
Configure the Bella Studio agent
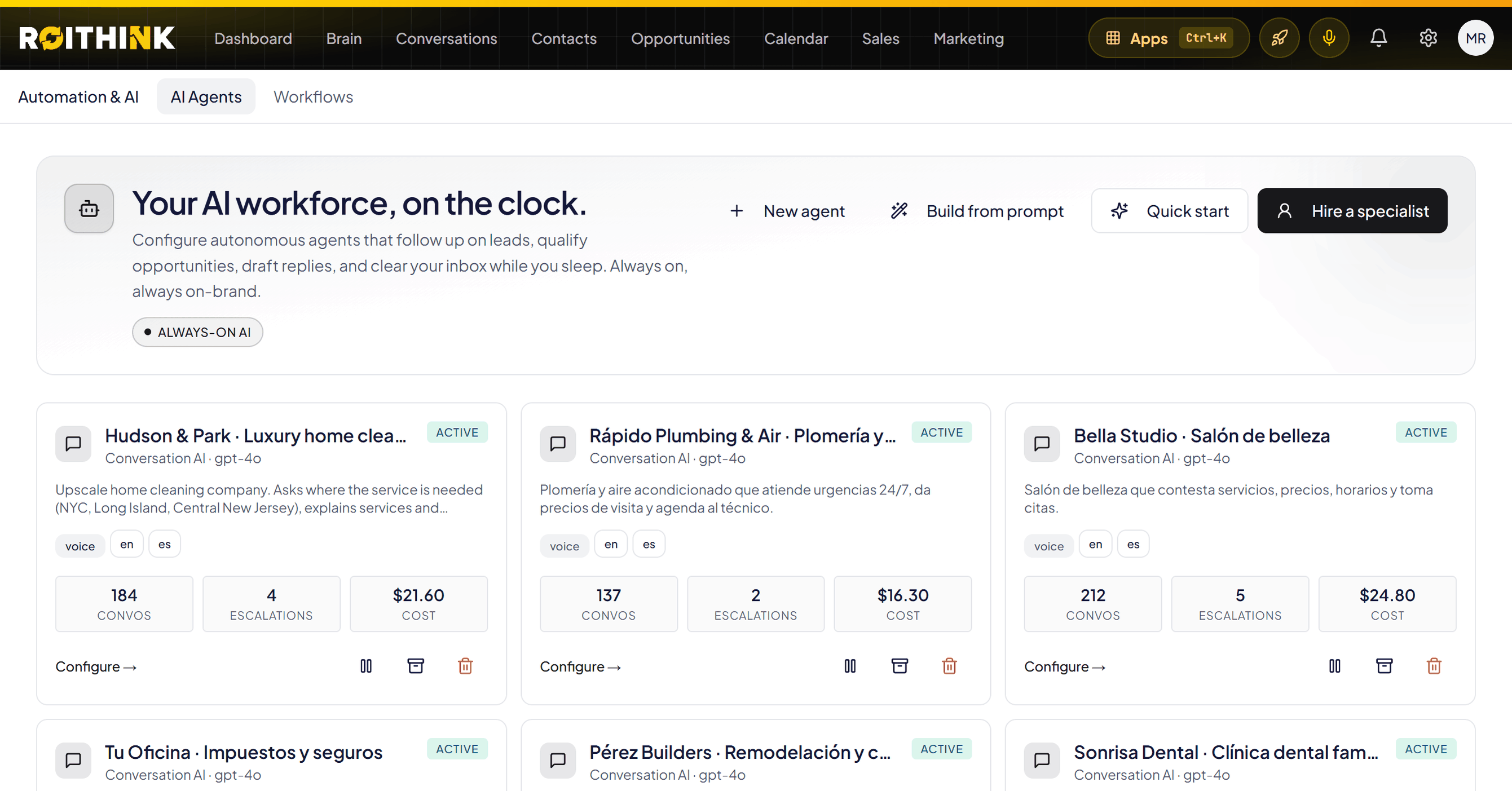1064,666
